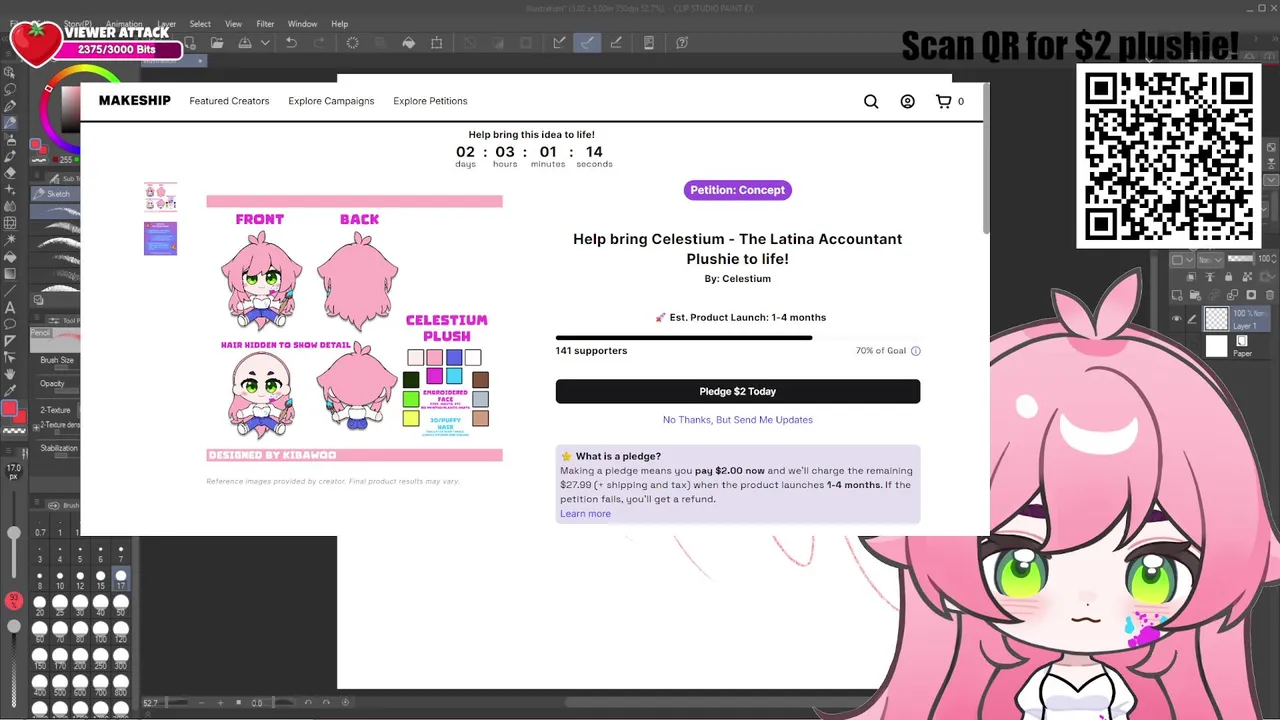Open the layer blending mode dropdown
The height and width of the screenshot is (720, 1280).
(x=1210, y=259)
